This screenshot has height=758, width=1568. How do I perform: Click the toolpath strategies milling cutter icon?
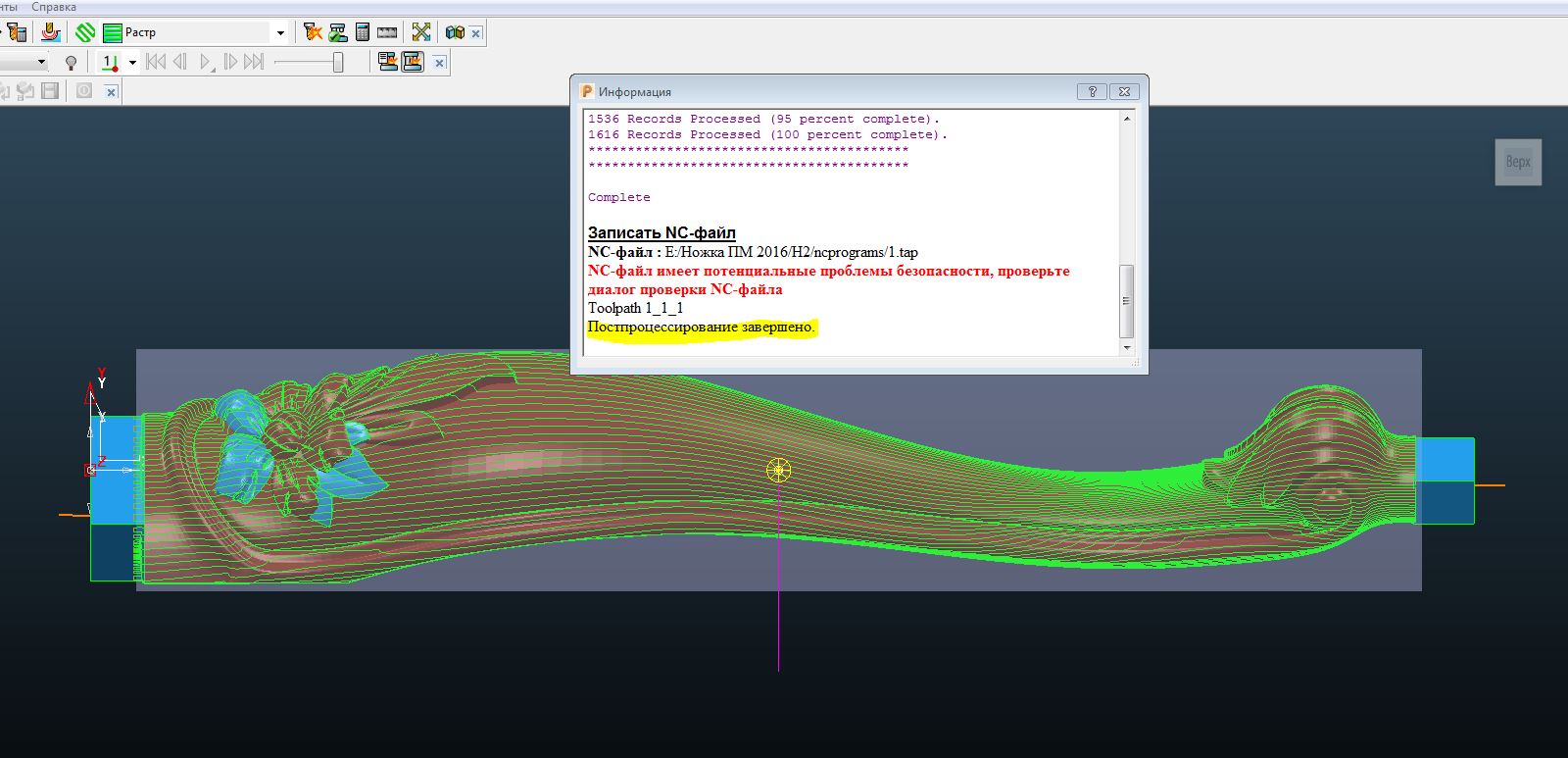pyautogui.click(x=50, y=32)
